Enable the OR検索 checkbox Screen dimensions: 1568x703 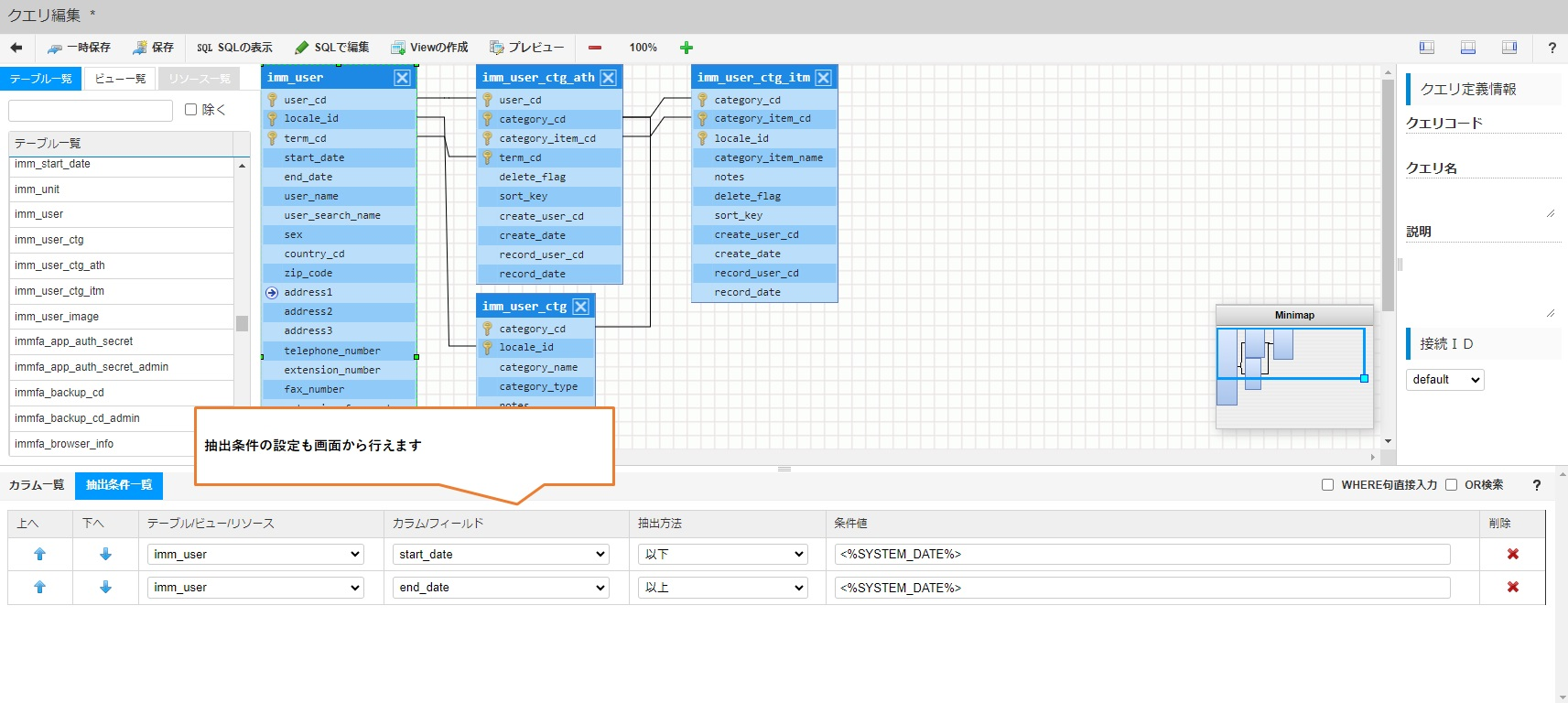[x=1451, y=485]
